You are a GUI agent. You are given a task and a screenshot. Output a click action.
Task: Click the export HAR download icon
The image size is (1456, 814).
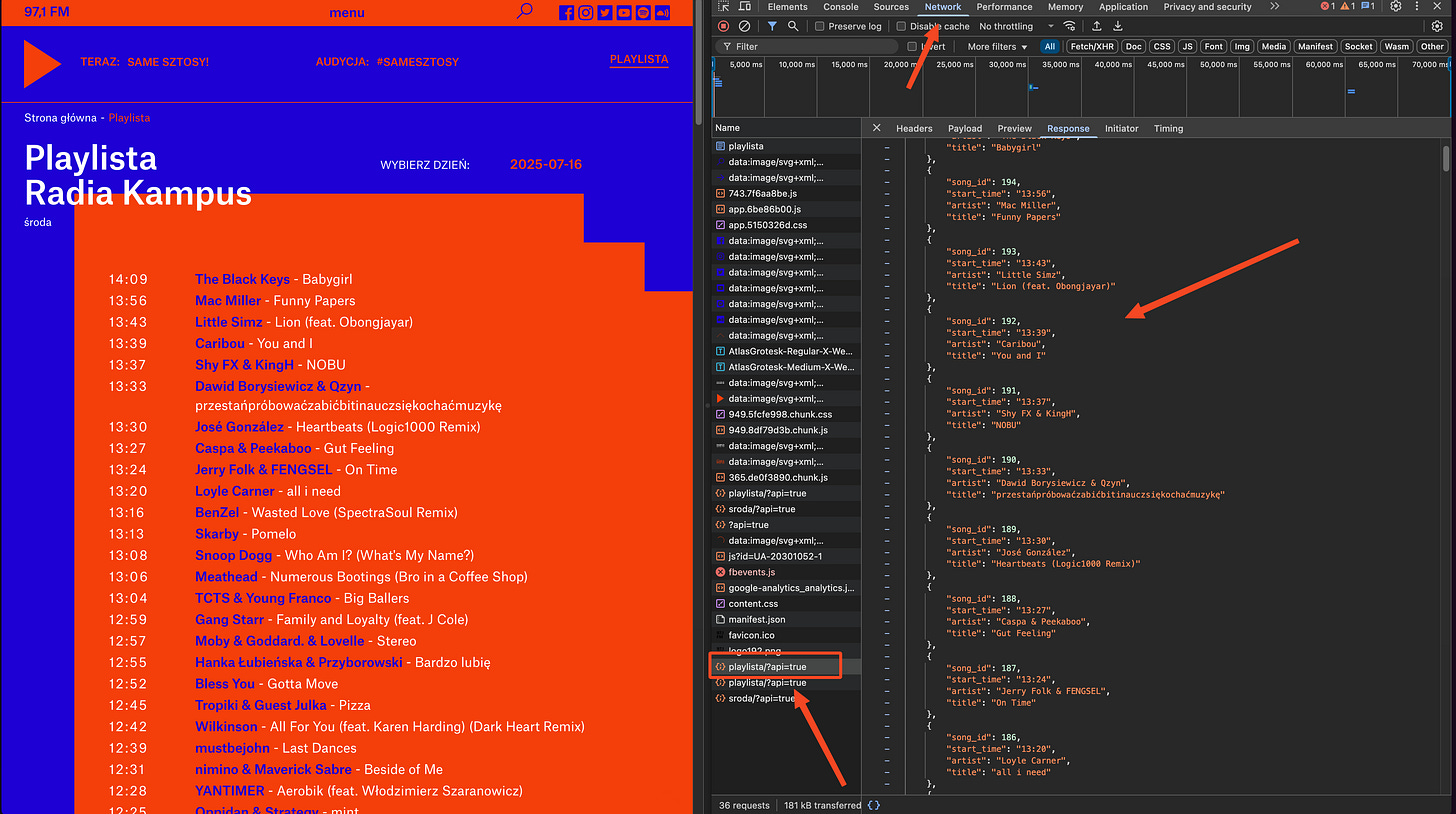[1118, 26]
